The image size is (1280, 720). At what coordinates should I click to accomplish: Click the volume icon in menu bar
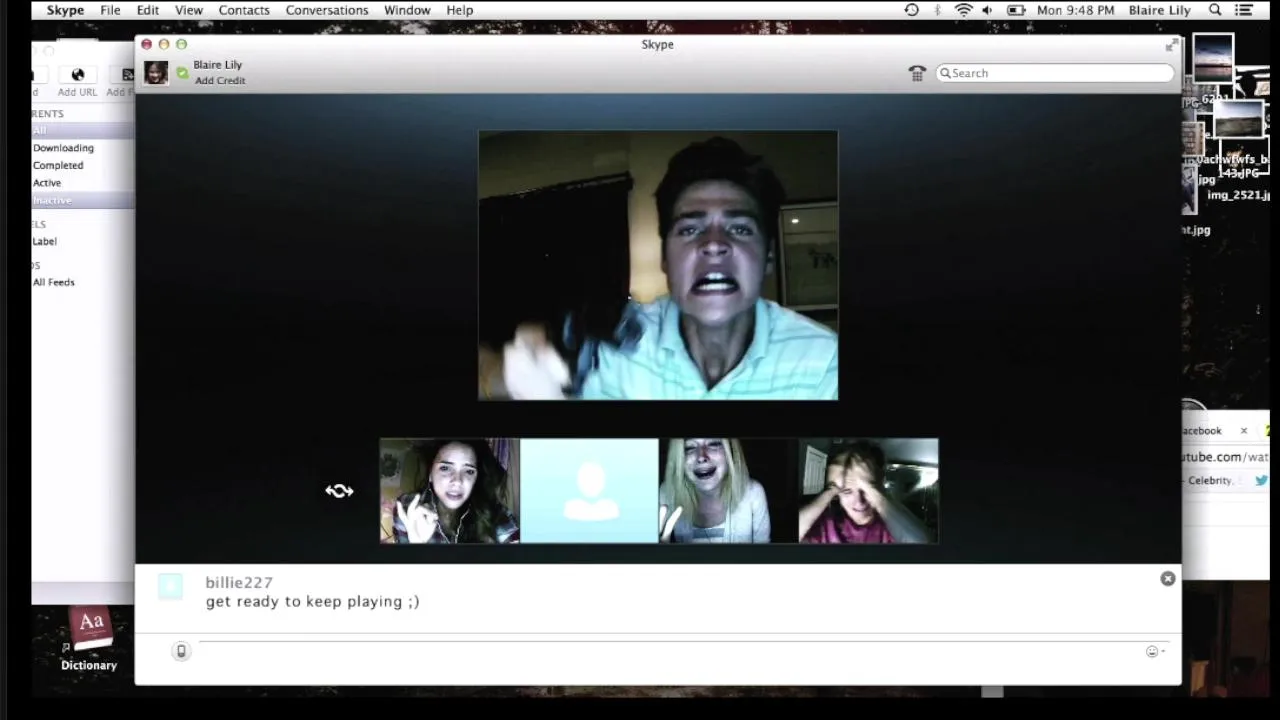988,10
